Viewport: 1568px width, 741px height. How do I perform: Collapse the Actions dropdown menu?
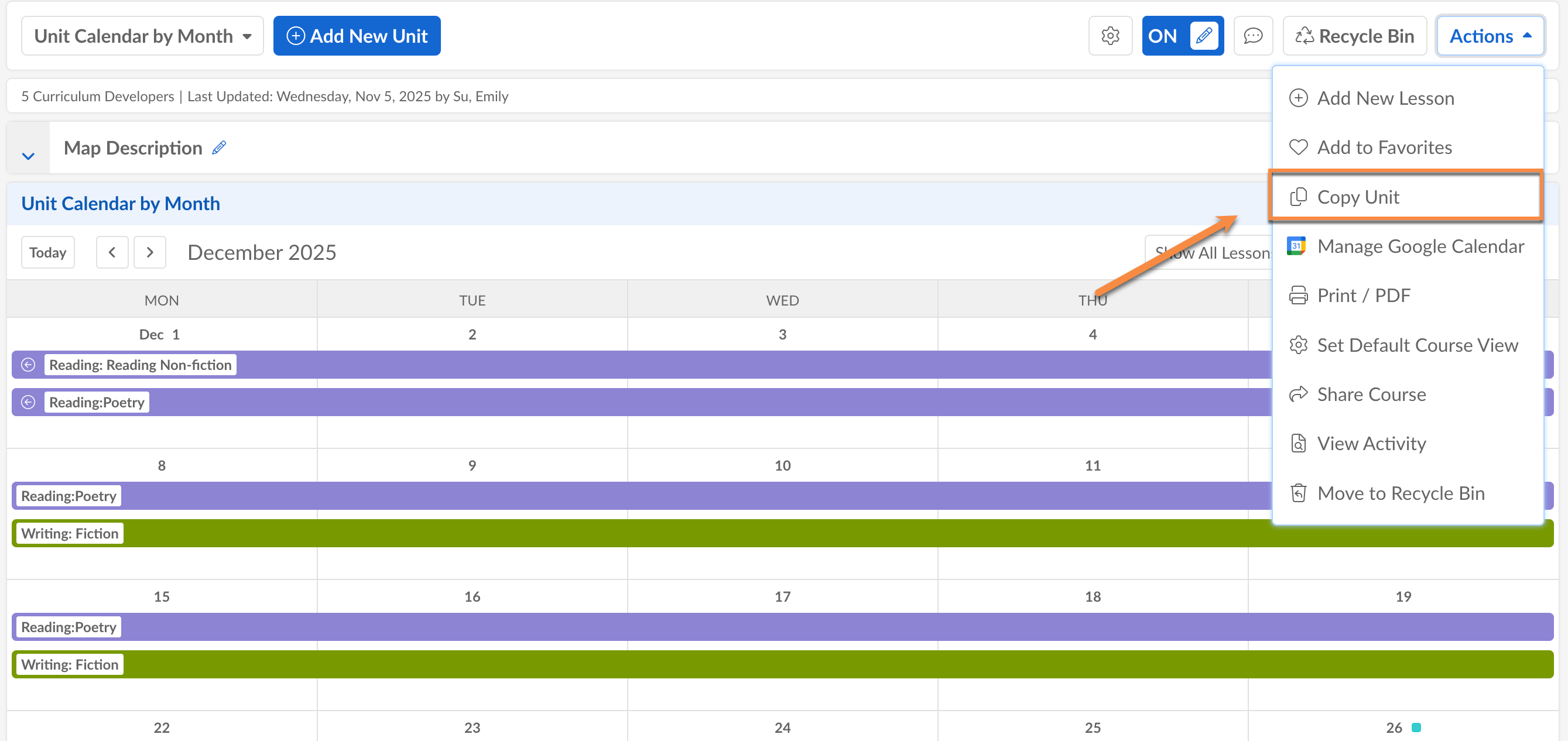point(1489,36)
